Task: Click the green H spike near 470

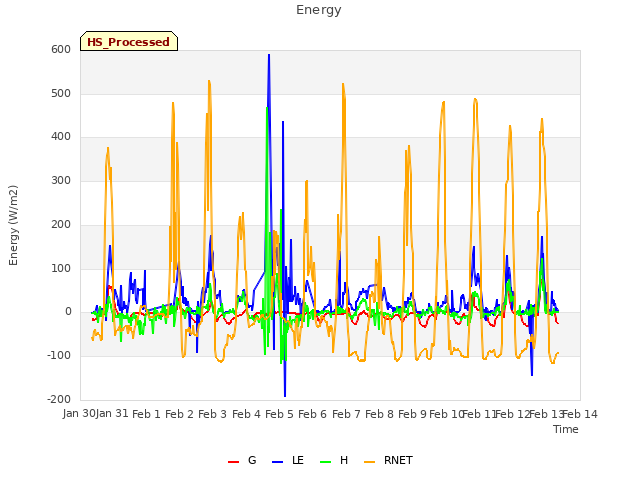Action: point(267,108)
